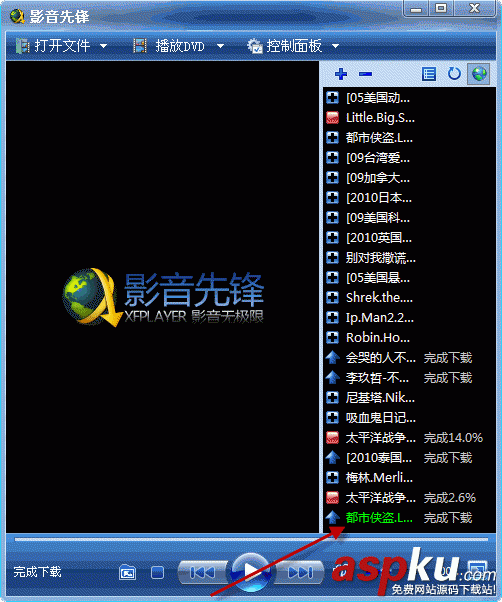Maximize the 影音先锋 window
The height and width of the screenshot is (602, 502).
pos(441,8)
